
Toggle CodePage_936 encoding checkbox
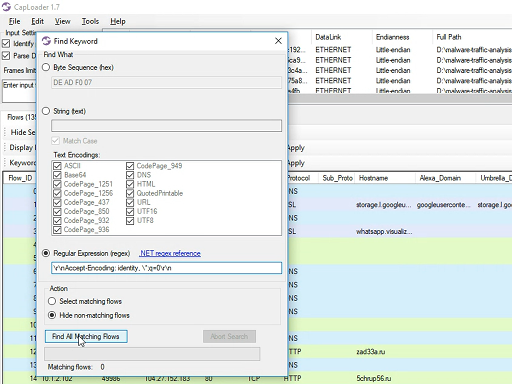click(57, 230)
